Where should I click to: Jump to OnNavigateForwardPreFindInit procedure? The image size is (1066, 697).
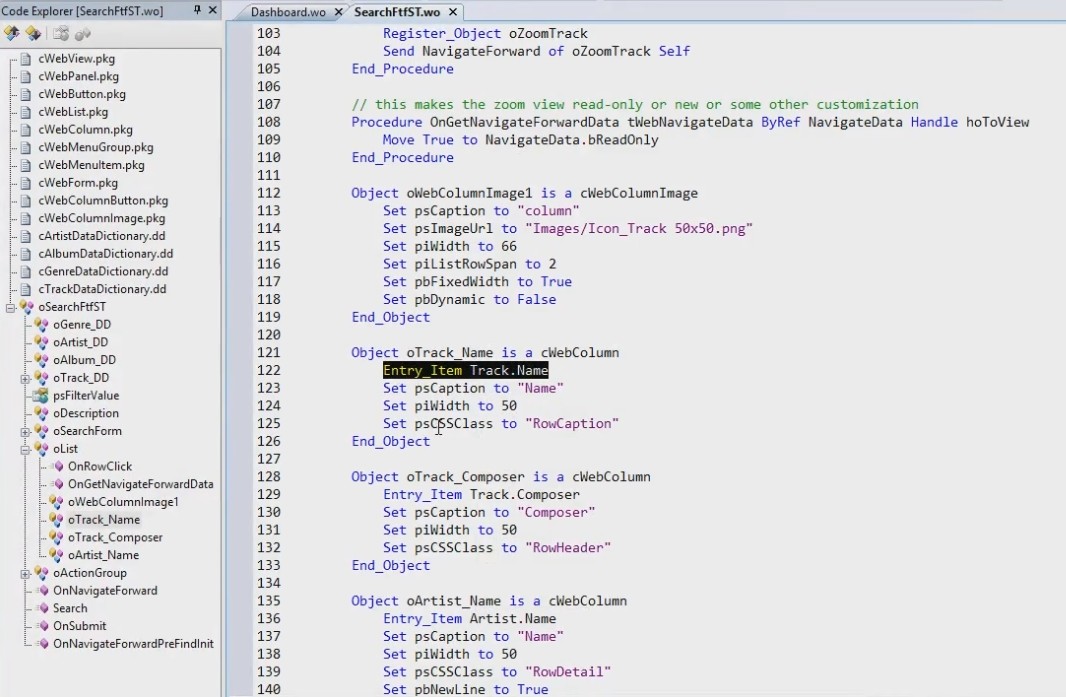133,644
